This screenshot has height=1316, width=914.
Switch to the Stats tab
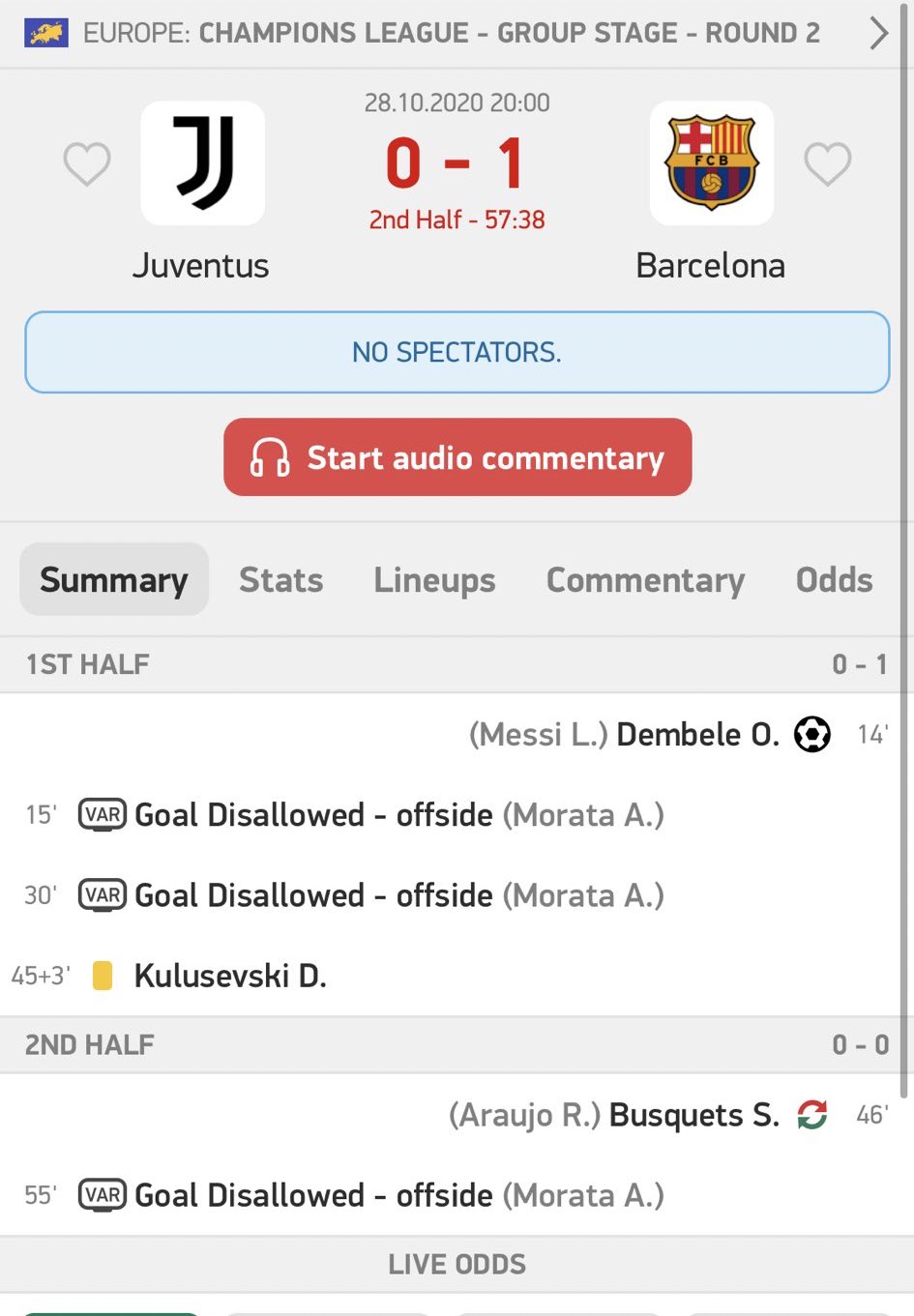(280, 580)
